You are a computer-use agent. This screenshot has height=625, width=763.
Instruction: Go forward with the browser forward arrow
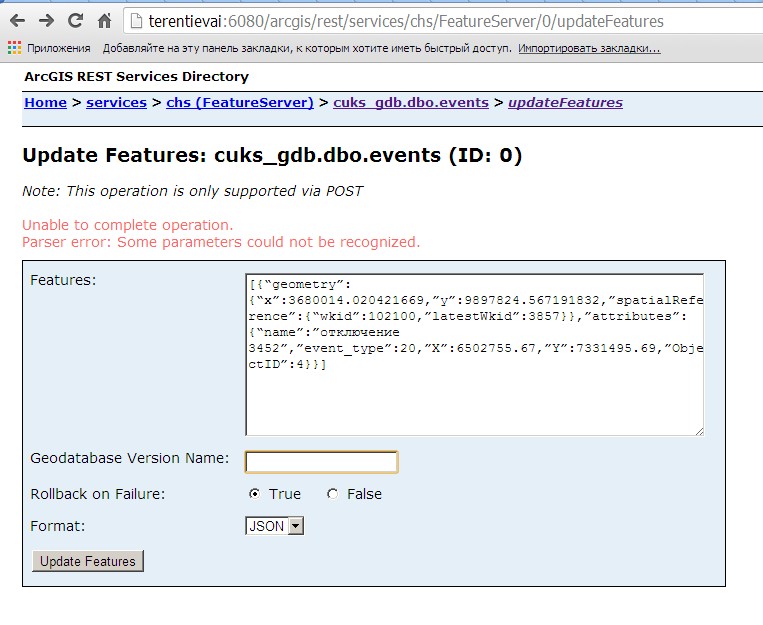pyautogui.click(x=47, y=21)
